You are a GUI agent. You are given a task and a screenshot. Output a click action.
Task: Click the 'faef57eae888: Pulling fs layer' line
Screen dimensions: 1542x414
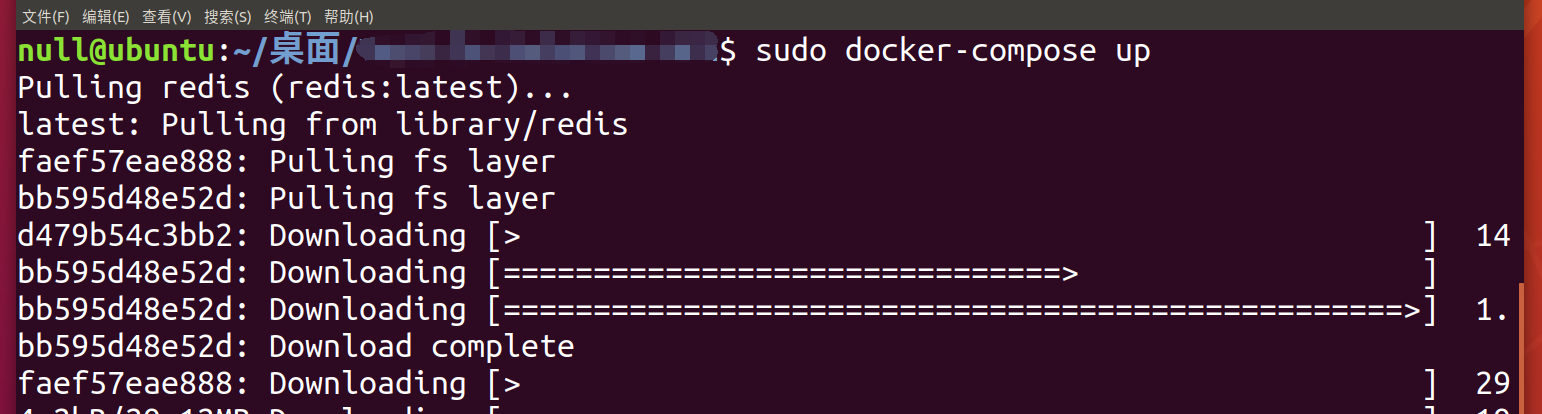(x=286, y=162)
